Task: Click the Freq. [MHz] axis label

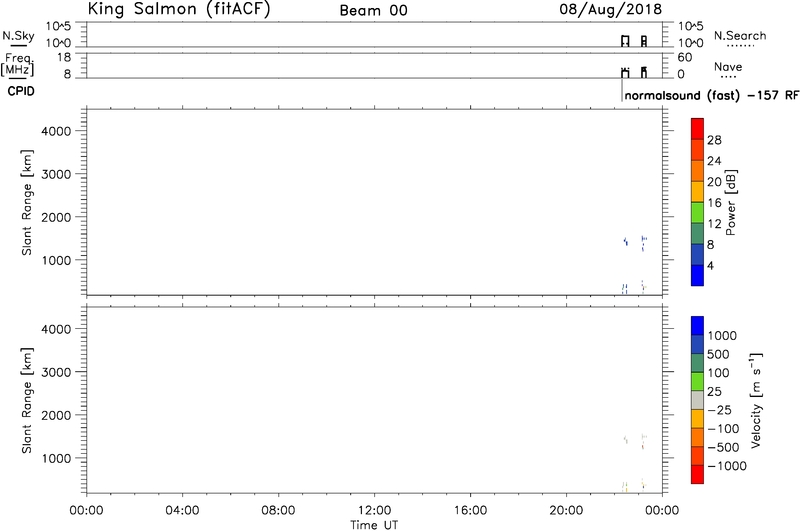Action: (x=18, y=64)
